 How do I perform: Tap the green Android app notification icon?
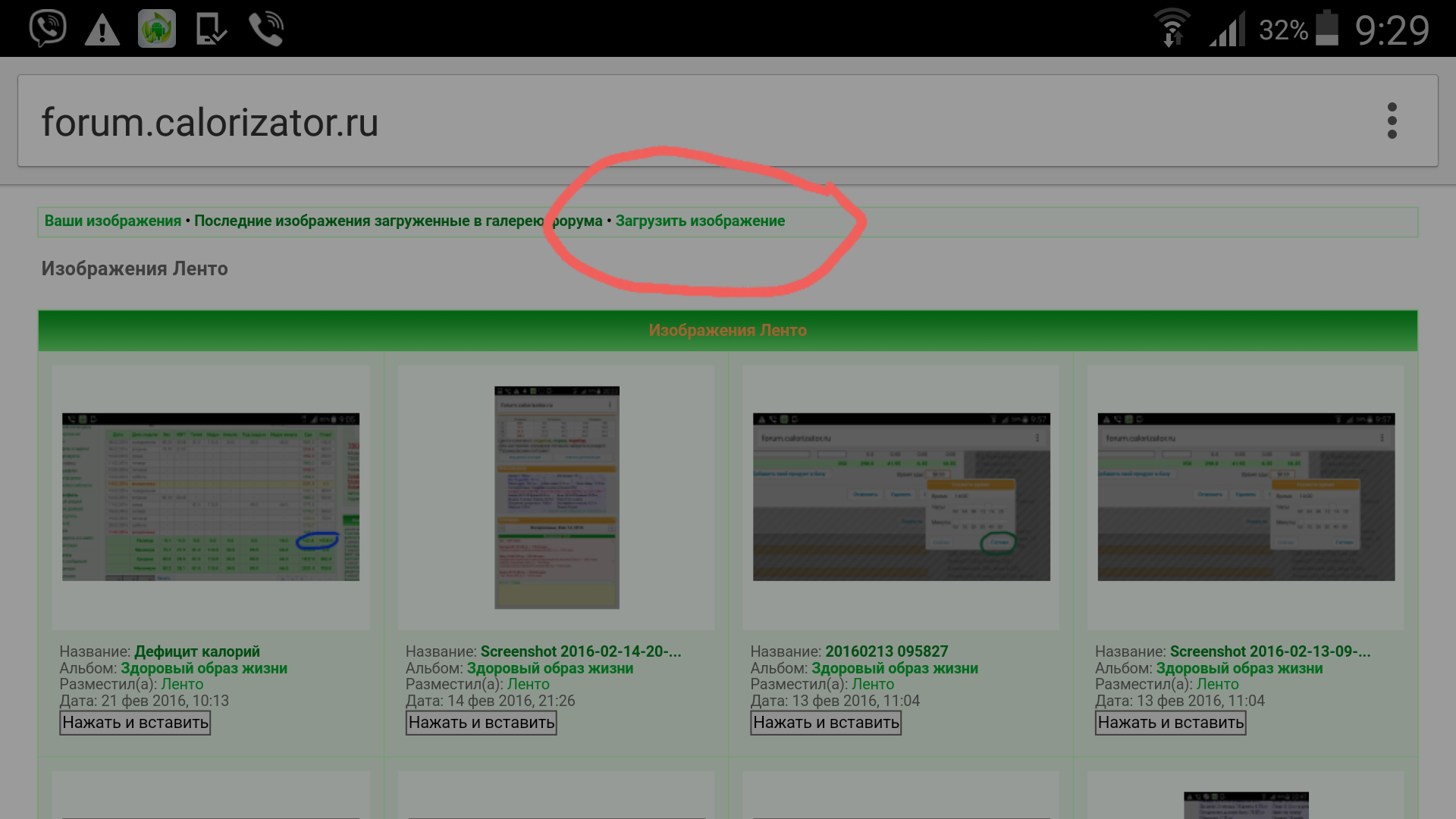(x=157, y=29)
